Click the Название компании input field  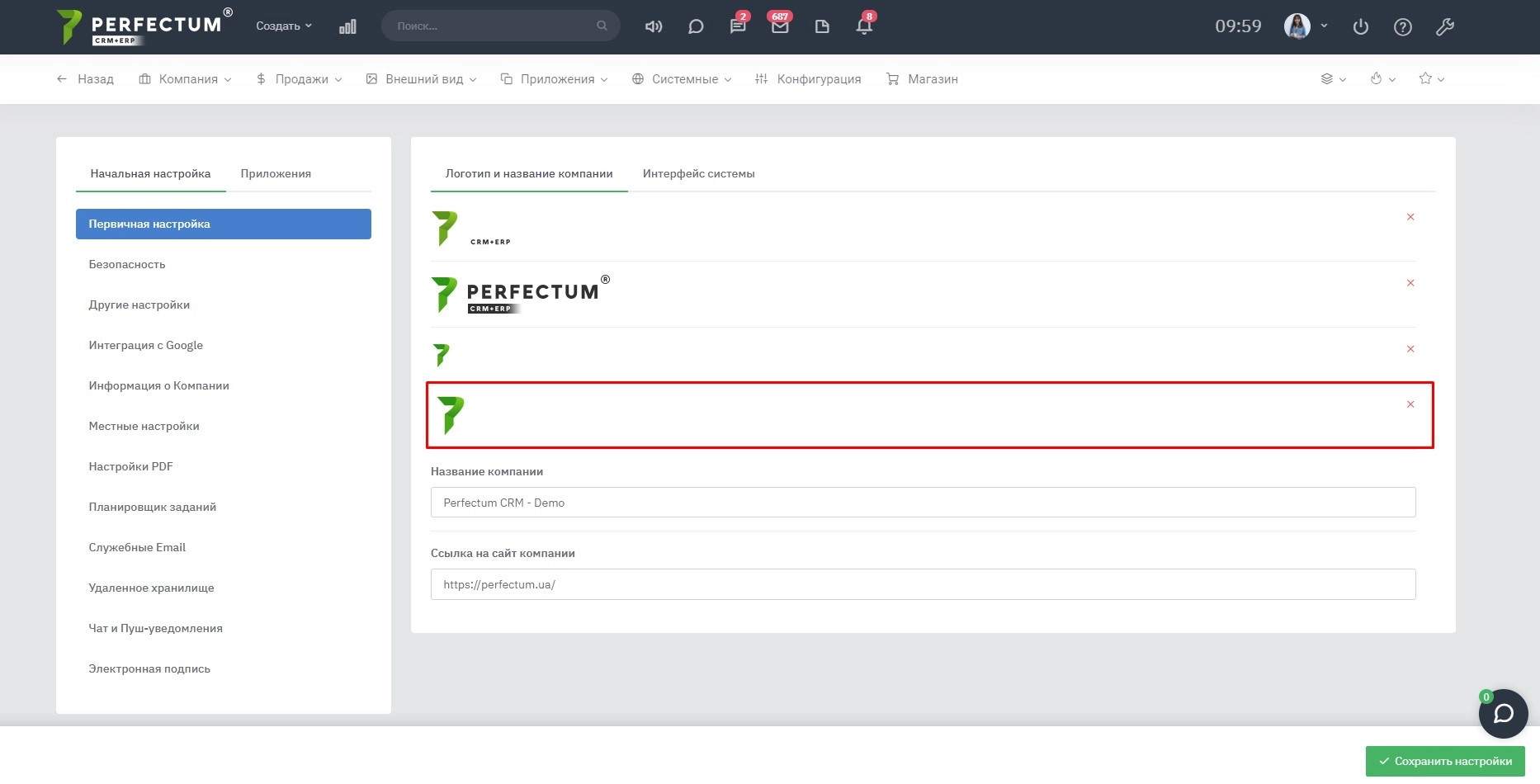[923, 503]
